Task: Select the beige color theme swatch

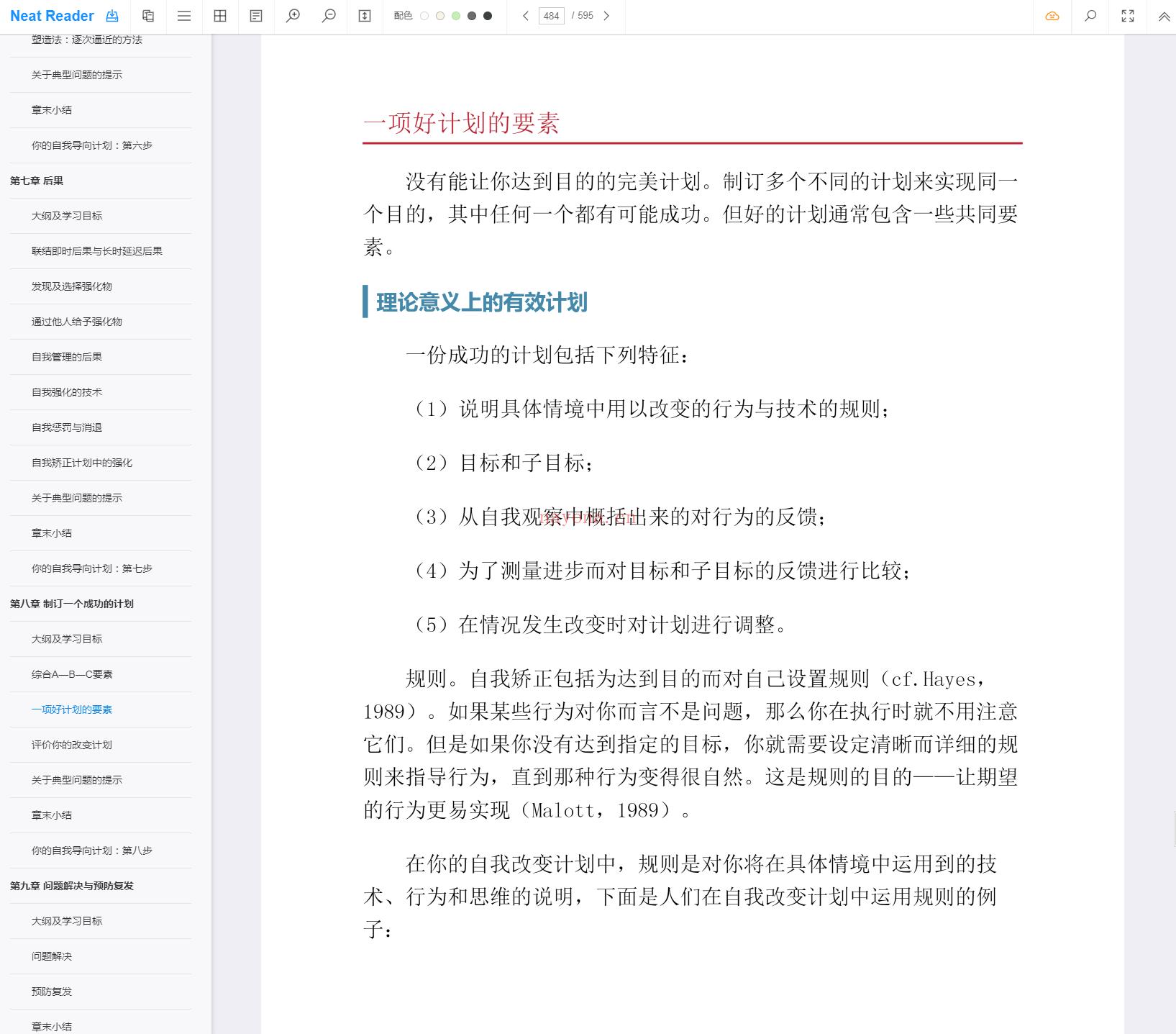Action: click(440, 16)
